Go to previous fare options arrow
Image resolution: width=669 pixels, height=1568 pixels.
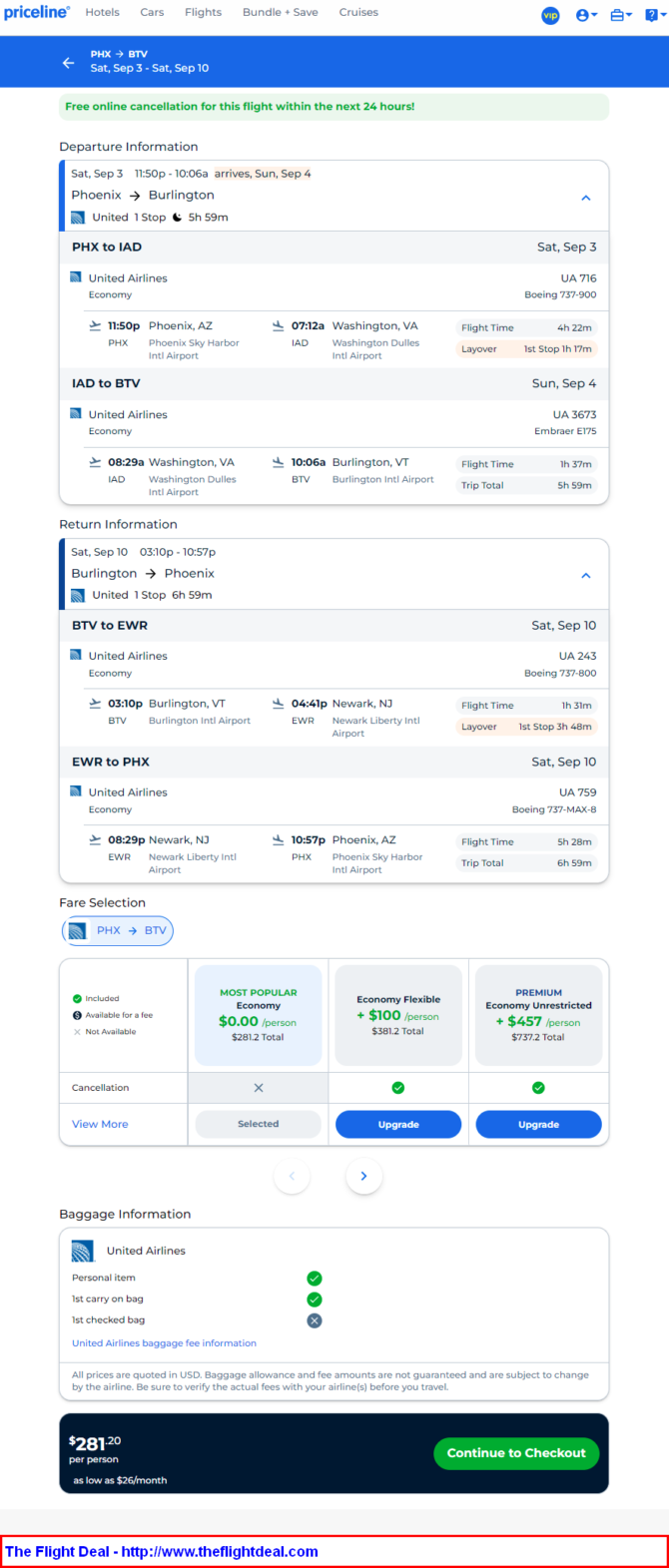tap(292, 1176)
